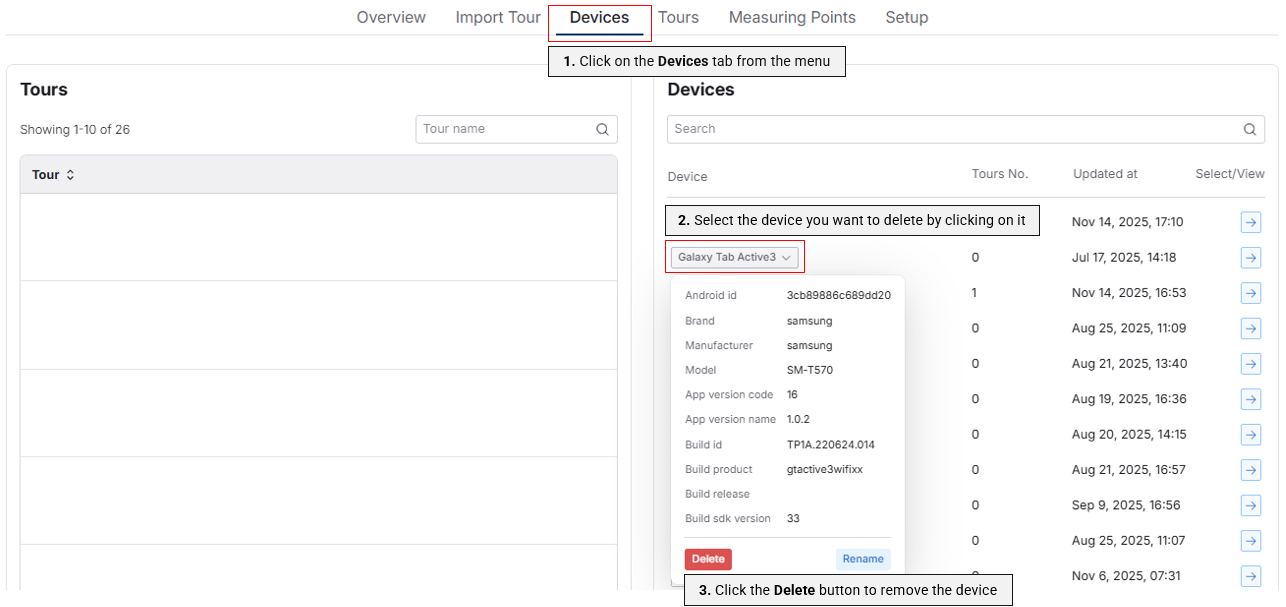Click the Rename button for Galaxy Tab Active3
Screen dimensions: 1286x607
862,559
